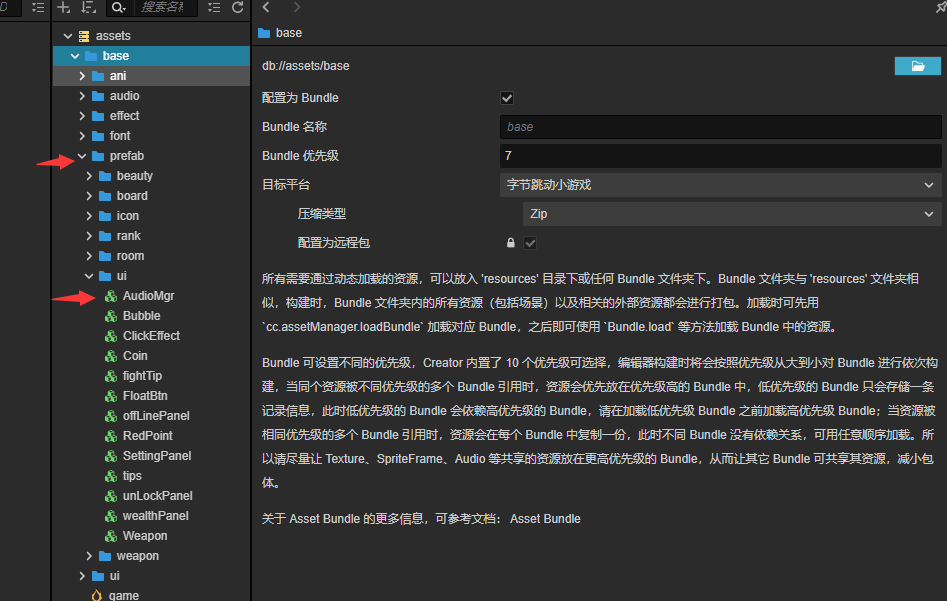Click the fightTip prefab icon
This screenshot has width=947, height=601.
click(111, 376)
